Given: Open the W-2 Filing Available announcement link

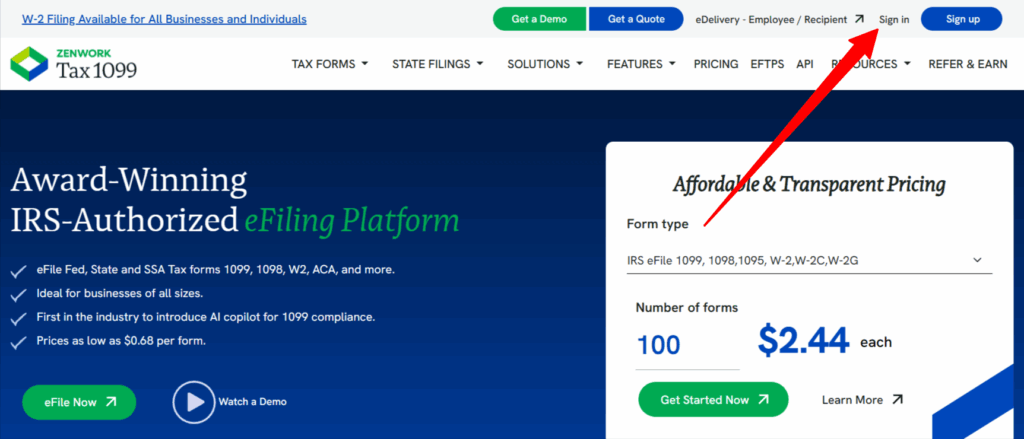Looking at the screenshot, I should (x=165, y=19).
